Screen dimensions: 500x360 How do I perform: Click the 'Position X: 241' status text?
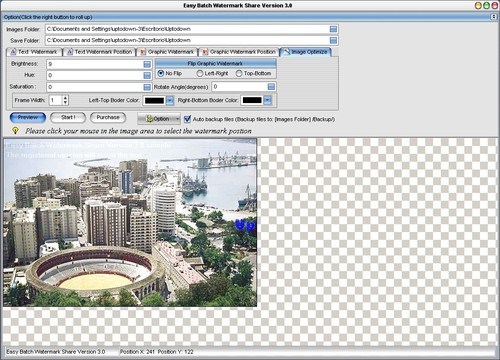click(138, 352)
